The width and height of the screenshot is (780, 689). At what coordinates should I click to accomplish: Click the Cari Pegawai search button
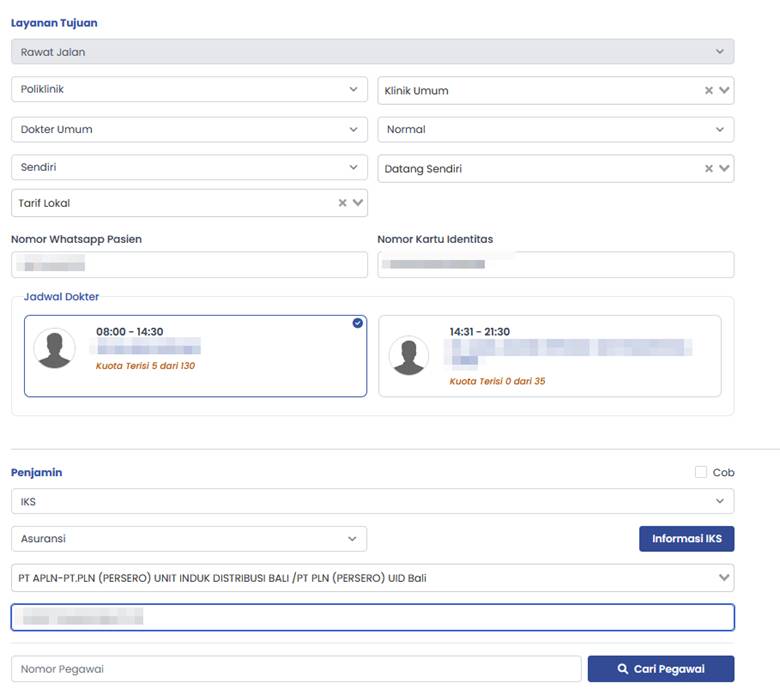(660, 669)
